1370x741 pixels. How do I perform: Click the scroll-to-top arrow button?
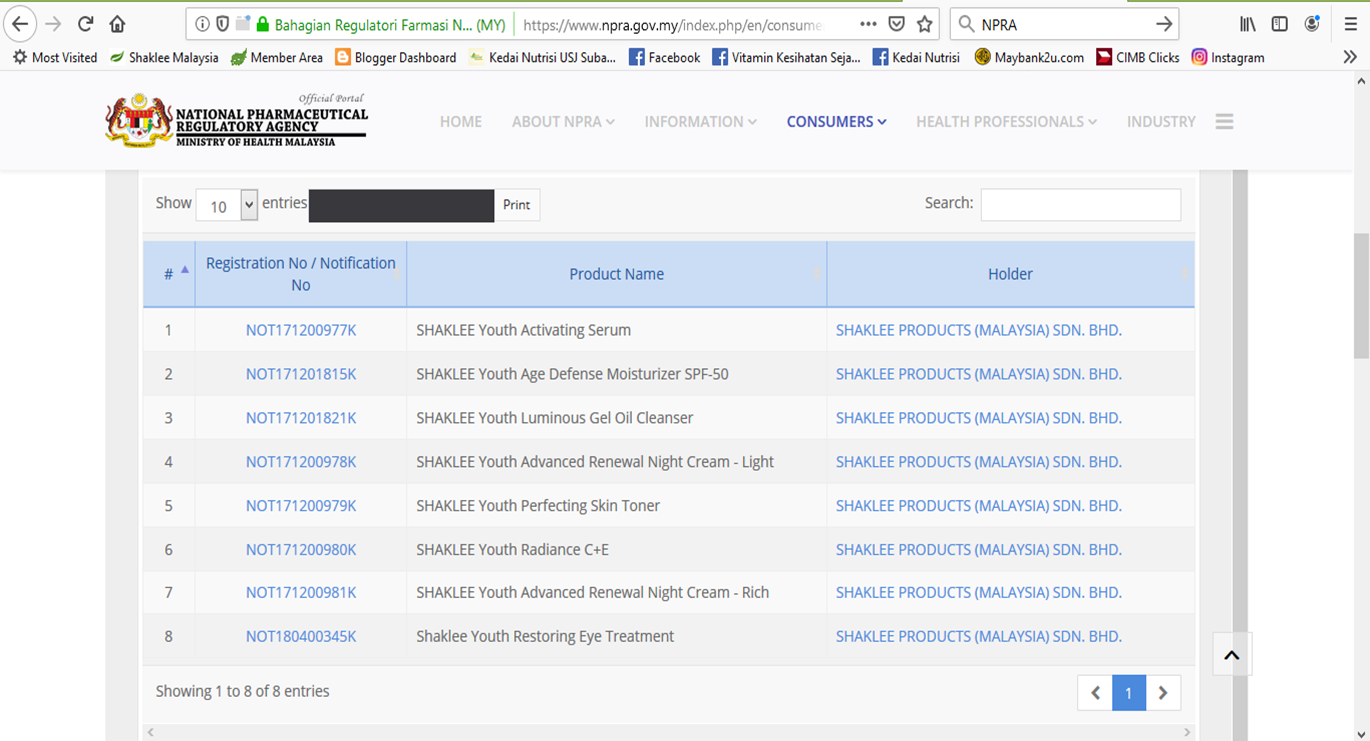(1232, 655)
